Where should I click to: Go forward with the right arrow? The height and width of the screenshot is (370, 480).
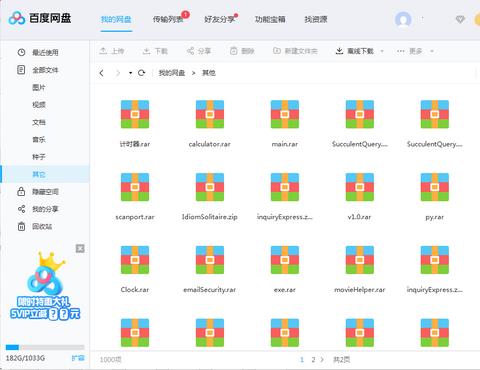[x=117, y=73]
